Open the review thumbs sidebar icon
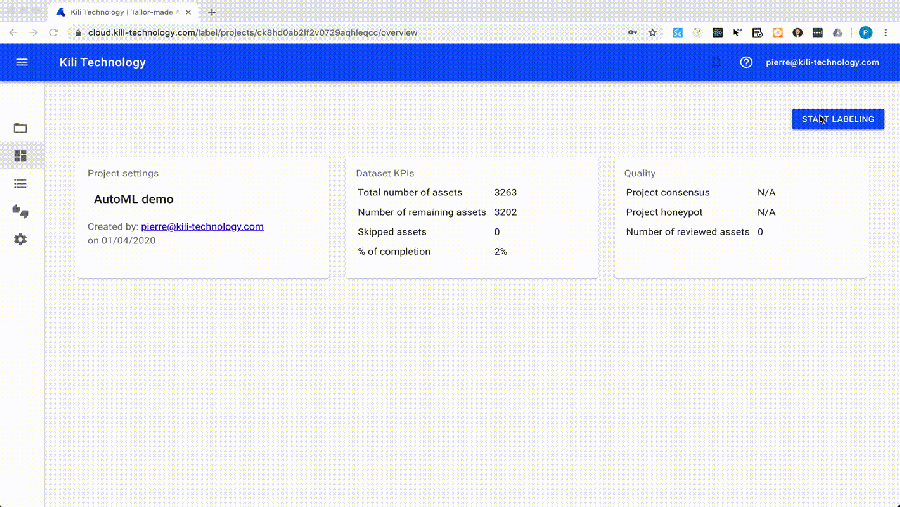This screenshot has width=900, height=507. click(x=20, y=211)
